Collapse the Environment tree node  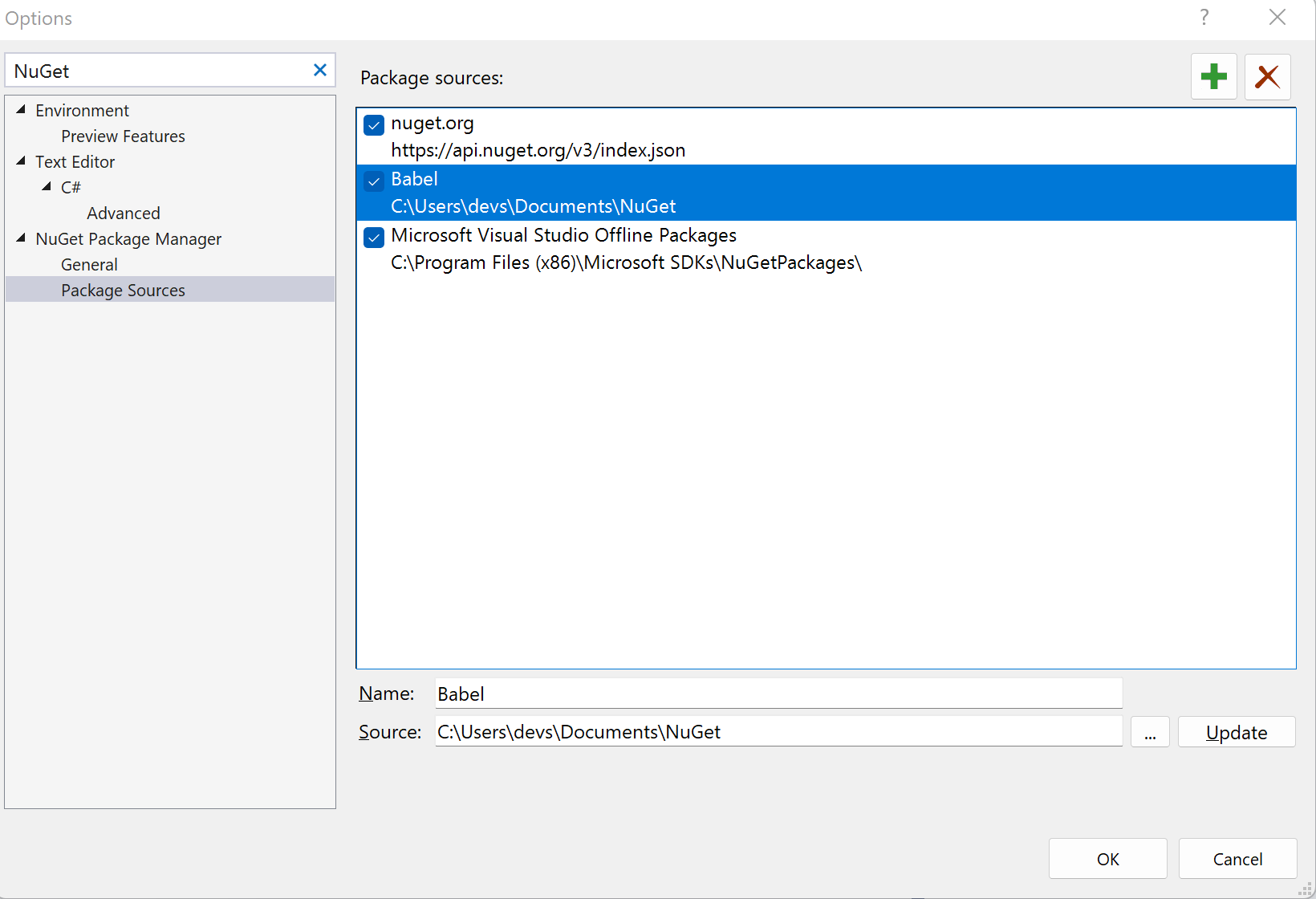tap(21, 110)
